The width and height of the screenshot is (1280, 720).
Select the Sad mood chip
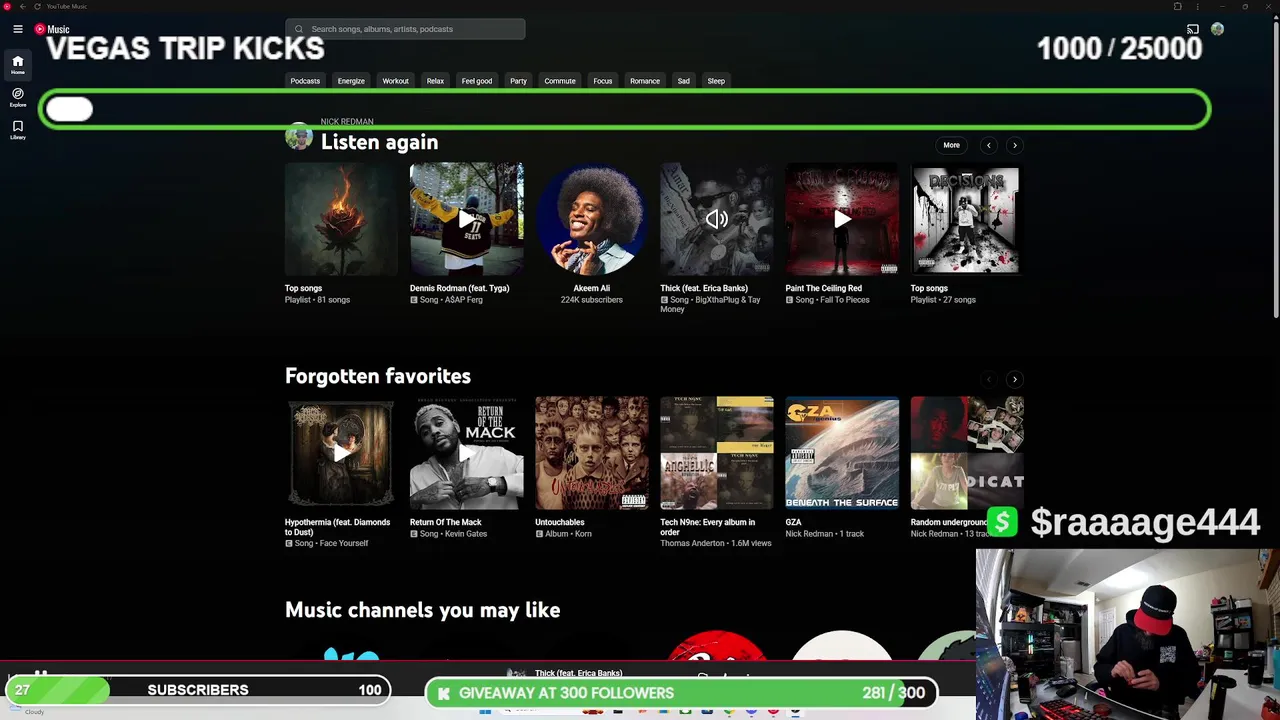[684, 81]
